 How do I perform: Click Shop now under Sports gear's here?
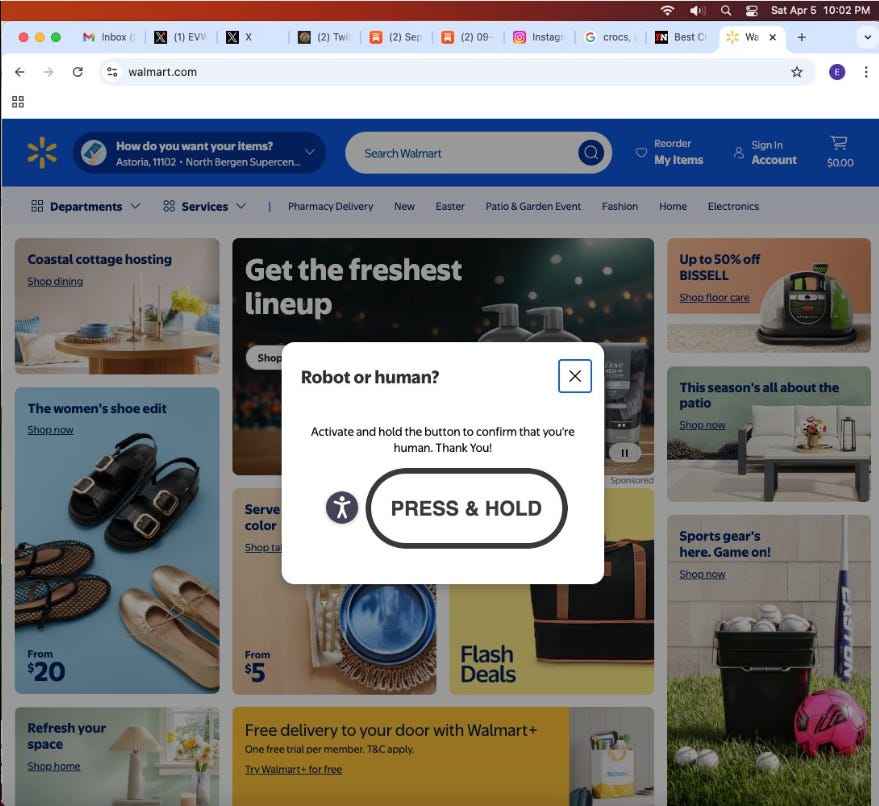tap(702, 575)
